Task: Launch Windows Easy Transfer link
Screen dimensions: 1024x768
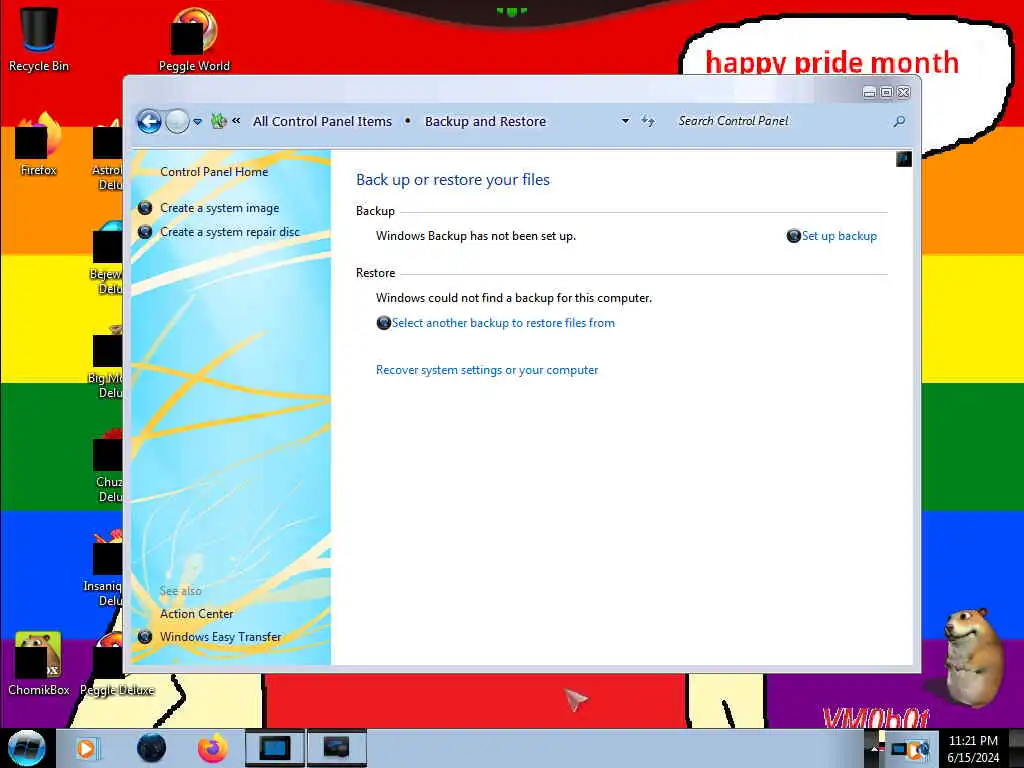Action: pos(221,637)
